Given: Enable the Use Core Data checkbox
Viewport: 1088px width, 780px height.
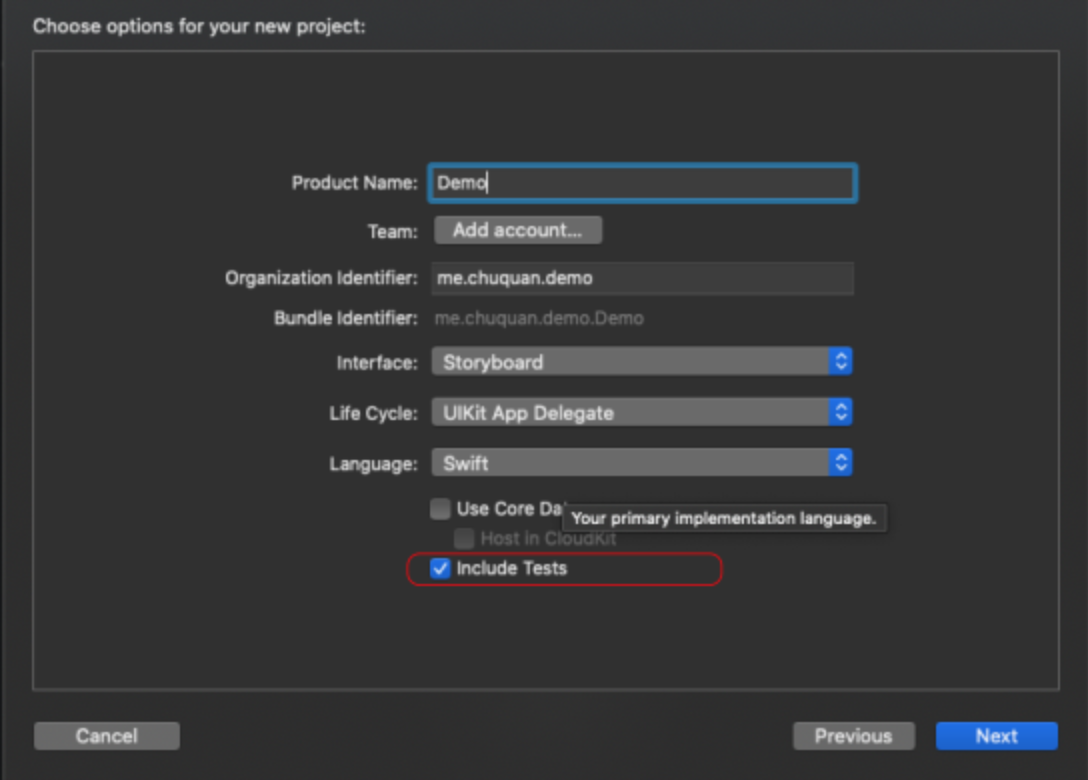Looking at the screenshot, I should pos(440,509).
